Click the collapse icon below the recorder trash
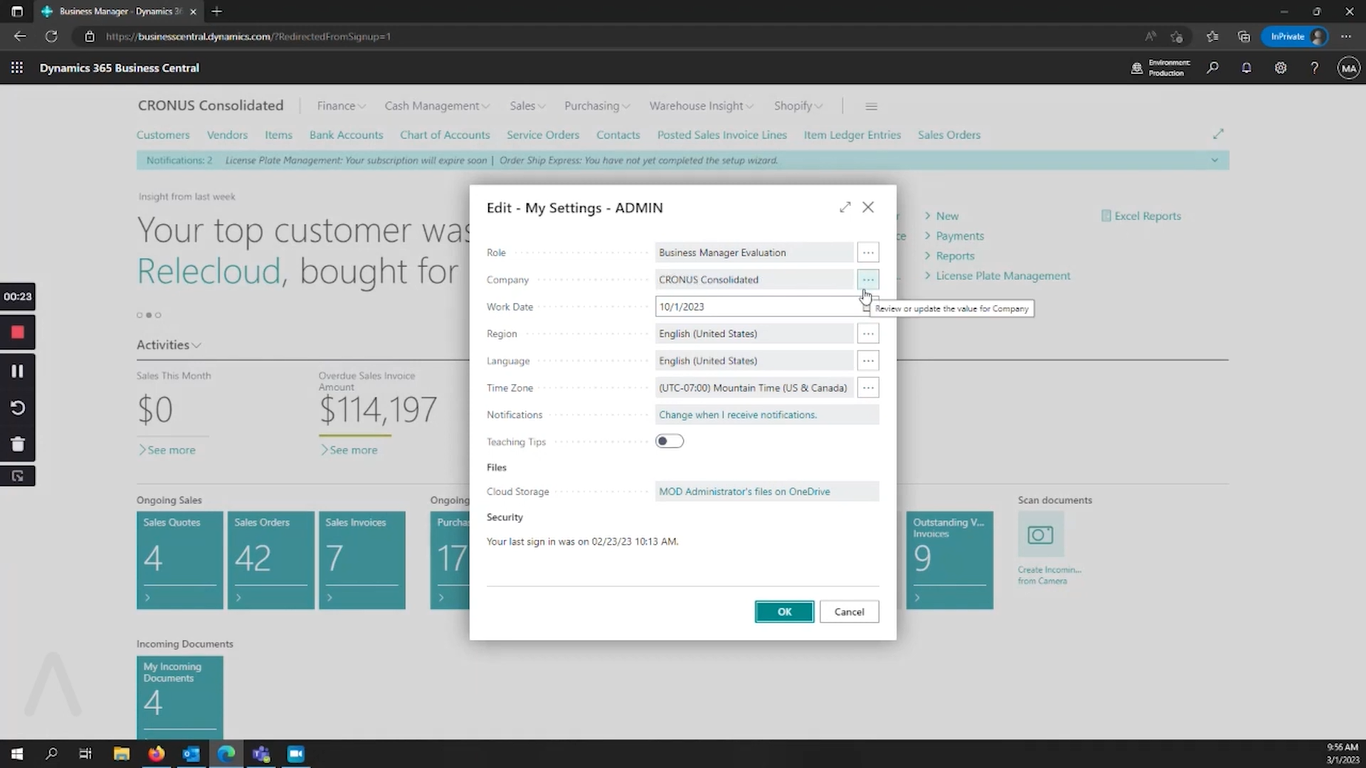 tap(17, 476)
